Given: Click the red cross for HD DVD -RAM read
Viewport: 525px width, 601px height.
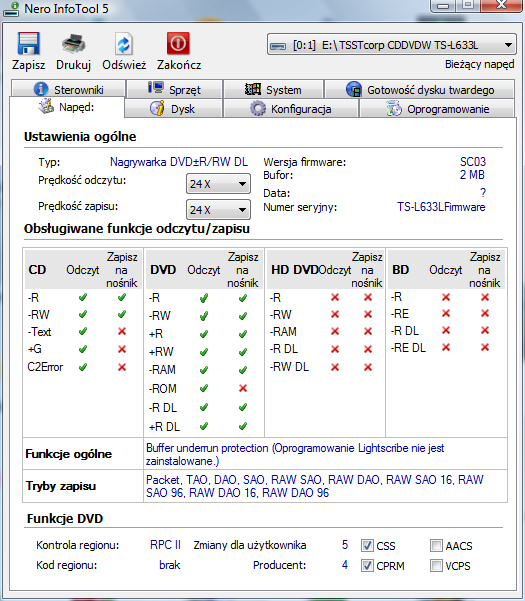Looking at the screenshot, I should tap(335, 331).
